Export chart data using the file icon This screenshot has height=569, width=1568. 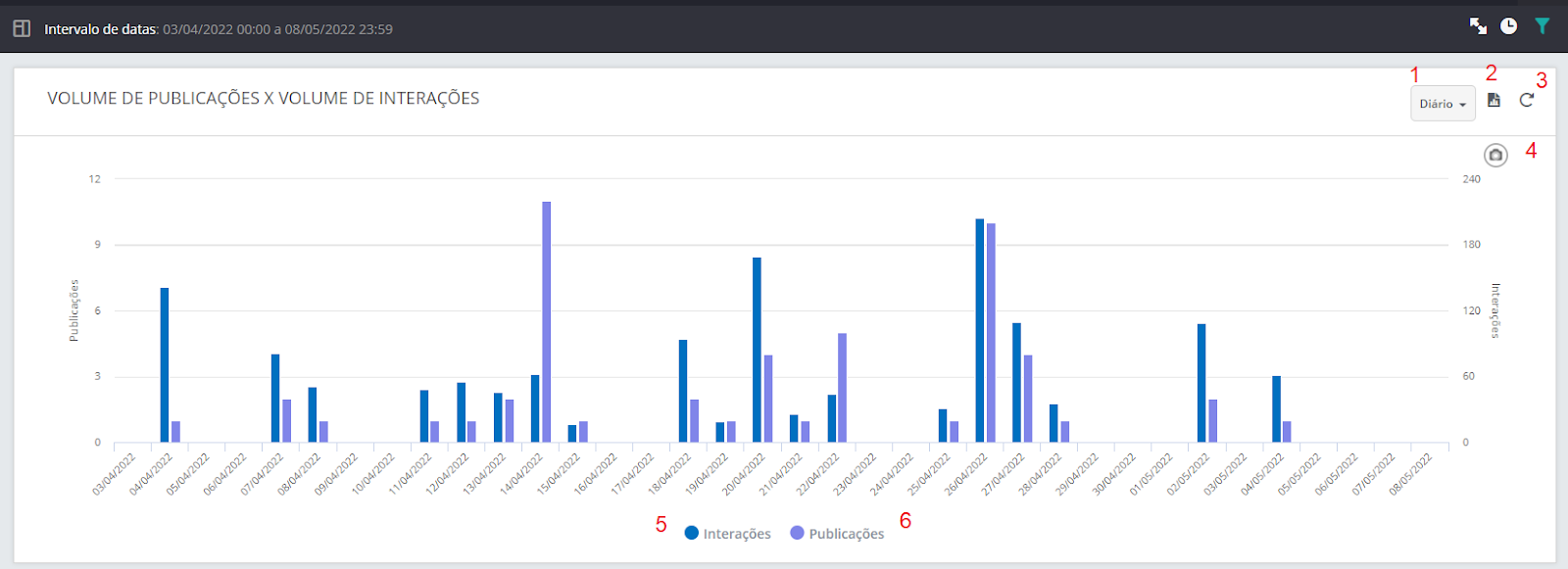(1494, 100)
